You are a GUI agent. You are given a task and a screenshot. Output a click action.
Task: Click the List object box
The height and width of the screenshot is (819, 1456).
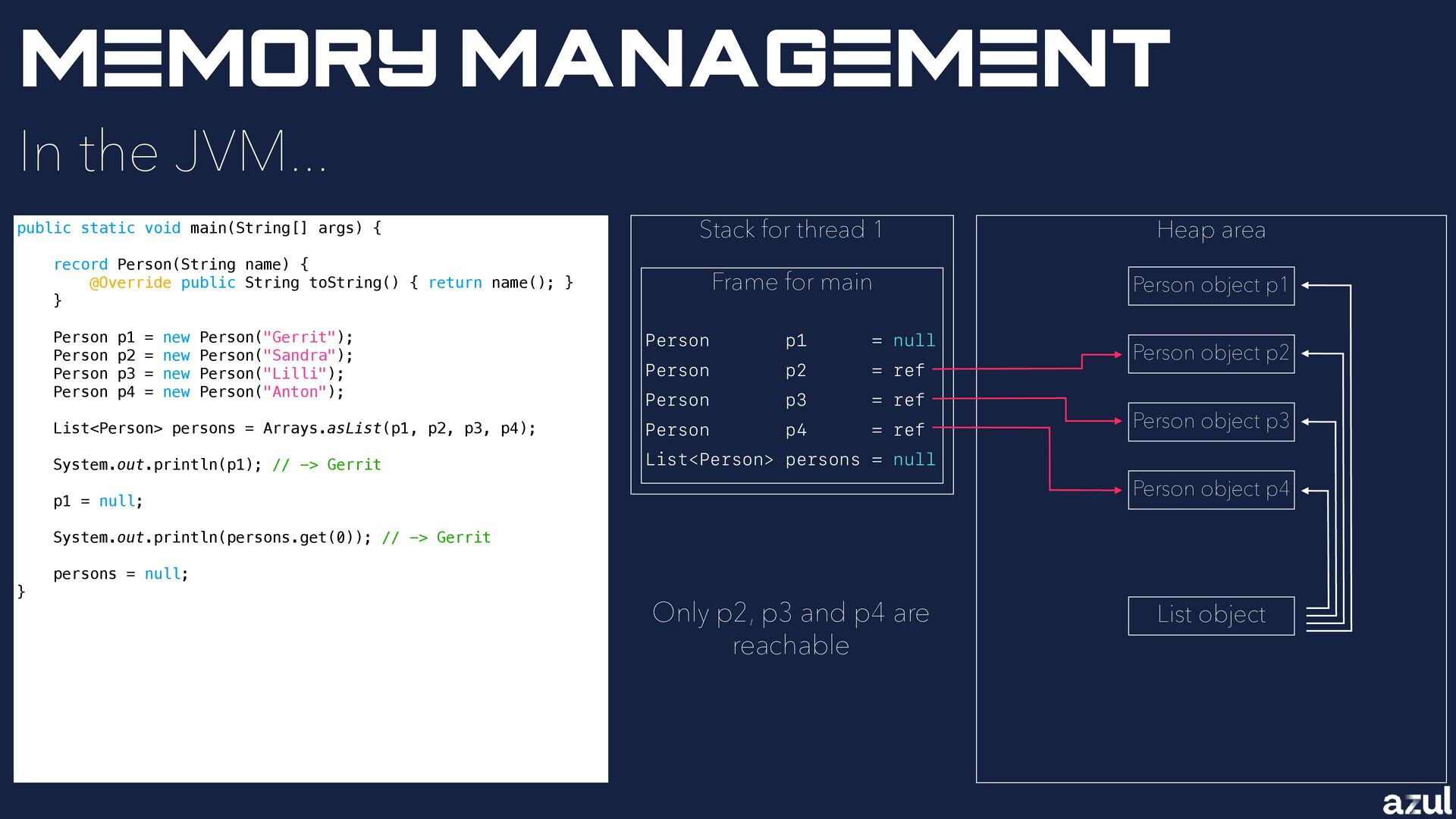[1210, 615]
